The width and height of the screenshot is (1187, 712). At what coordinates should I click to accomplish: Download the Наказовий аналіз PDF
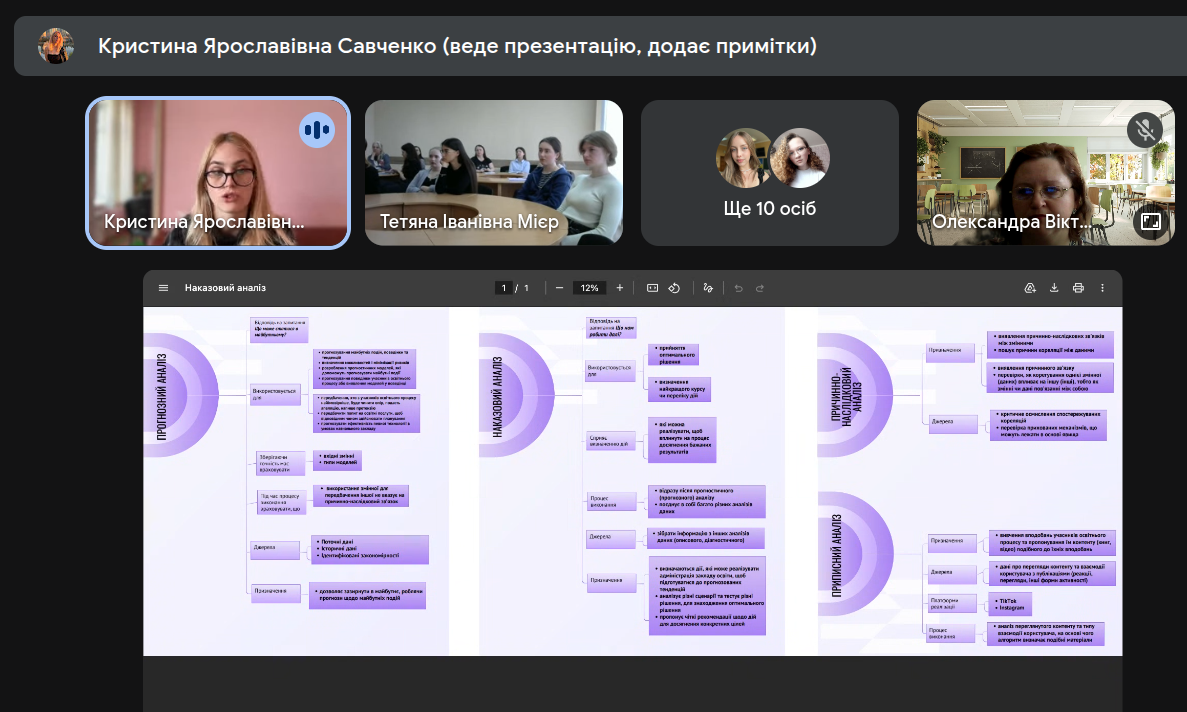coord(1054,288)
